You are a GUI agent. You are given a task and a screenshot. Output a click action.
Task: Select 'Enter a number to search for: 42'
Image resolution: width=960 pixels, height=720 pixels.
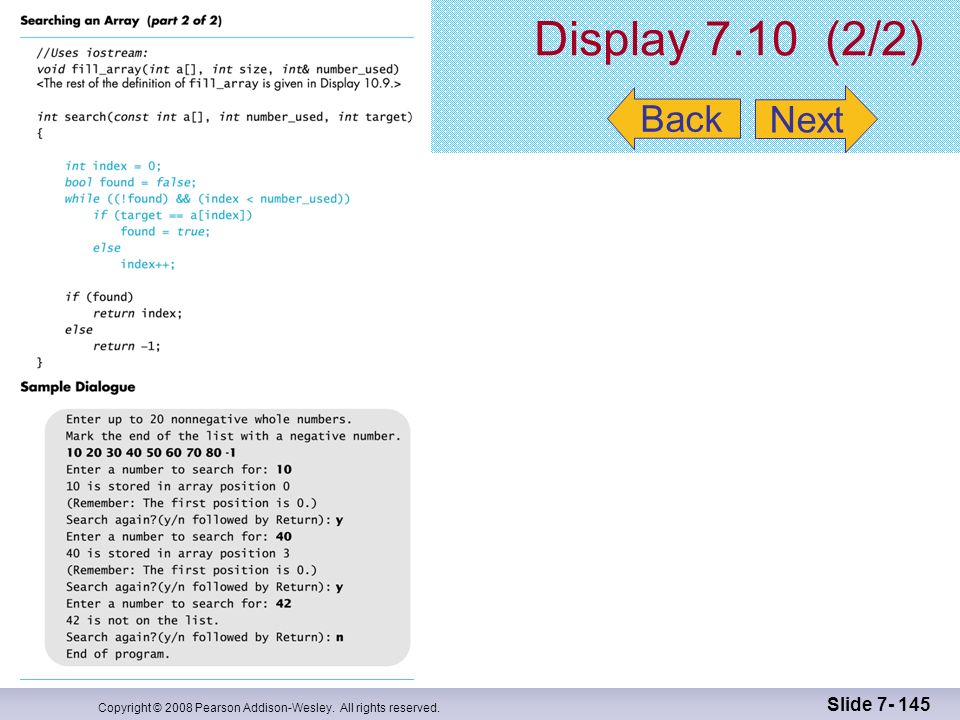click(x=179, y=604)
